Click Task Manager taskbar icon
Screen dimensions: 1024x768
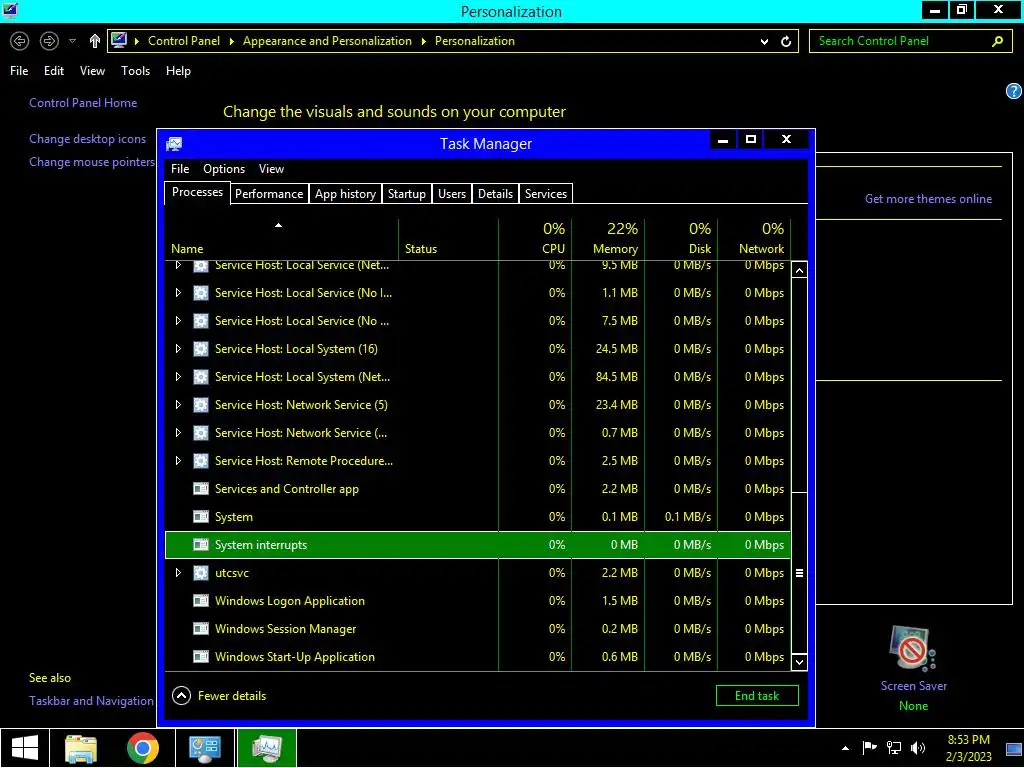pos(266,748)
